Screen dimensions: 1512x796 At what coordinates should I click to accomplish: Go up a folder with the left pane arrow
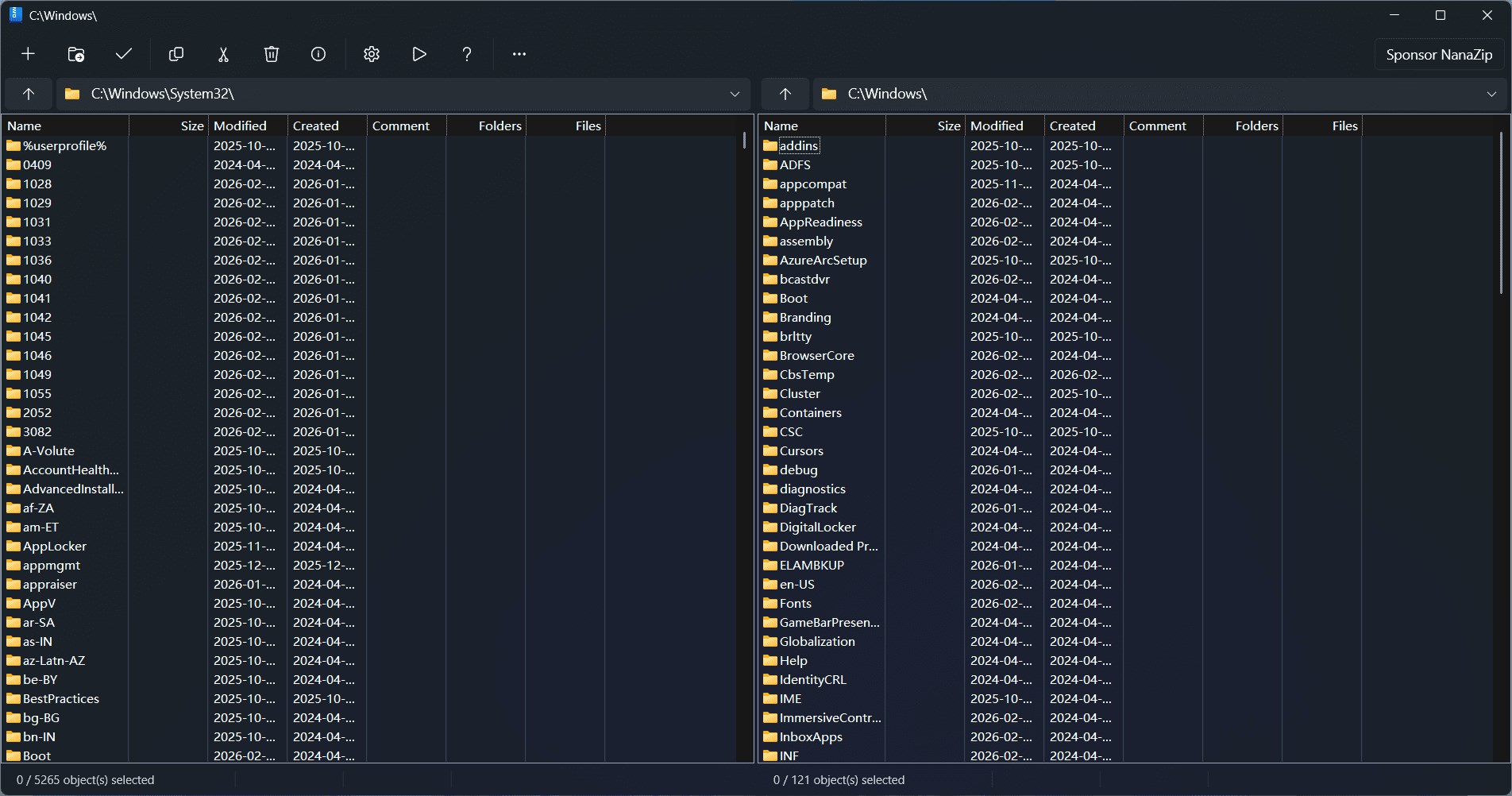[x=29, y=94]
